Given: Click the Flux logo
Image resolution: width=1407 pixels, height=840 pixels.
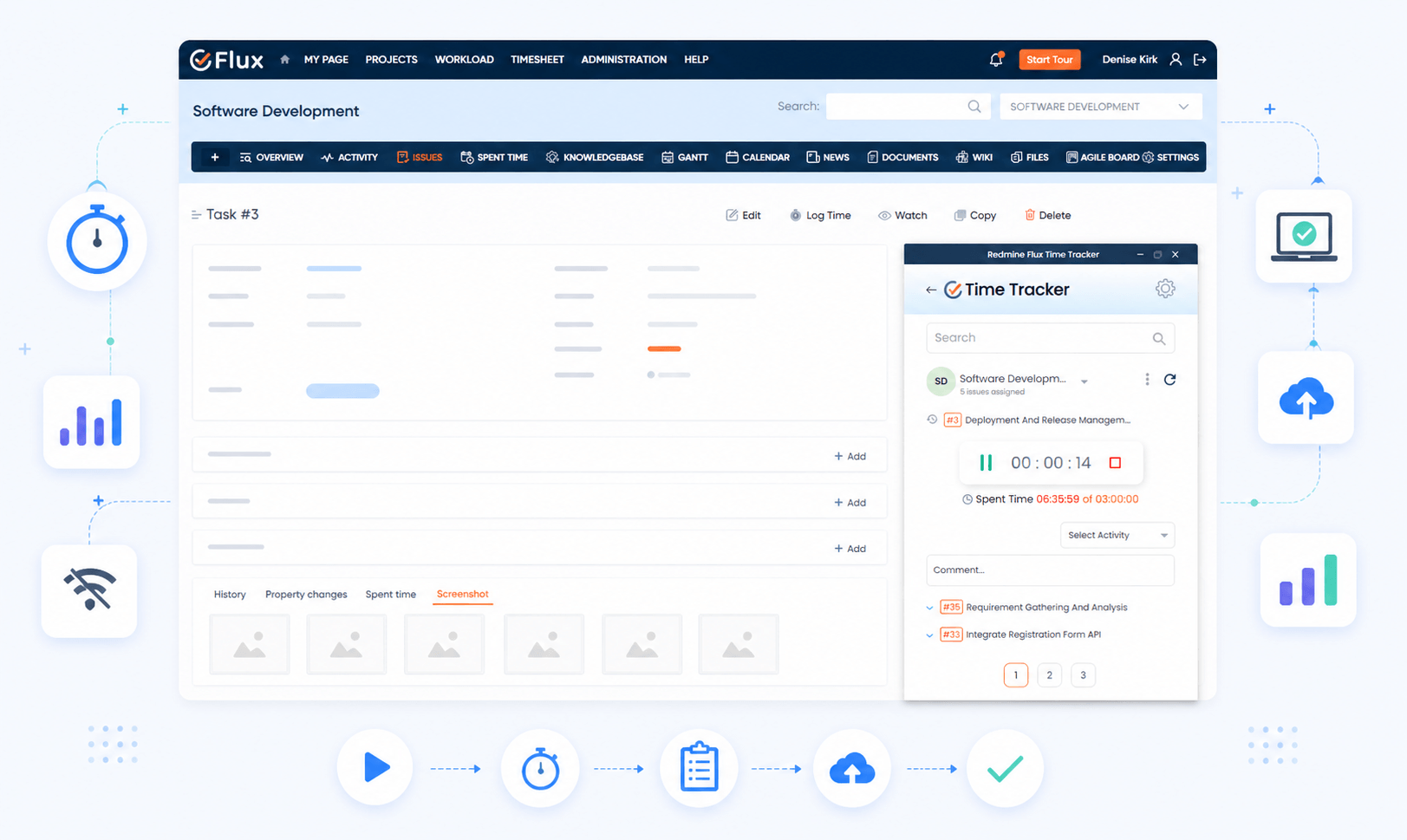Looking at the screenshot, I should [226, 60].
